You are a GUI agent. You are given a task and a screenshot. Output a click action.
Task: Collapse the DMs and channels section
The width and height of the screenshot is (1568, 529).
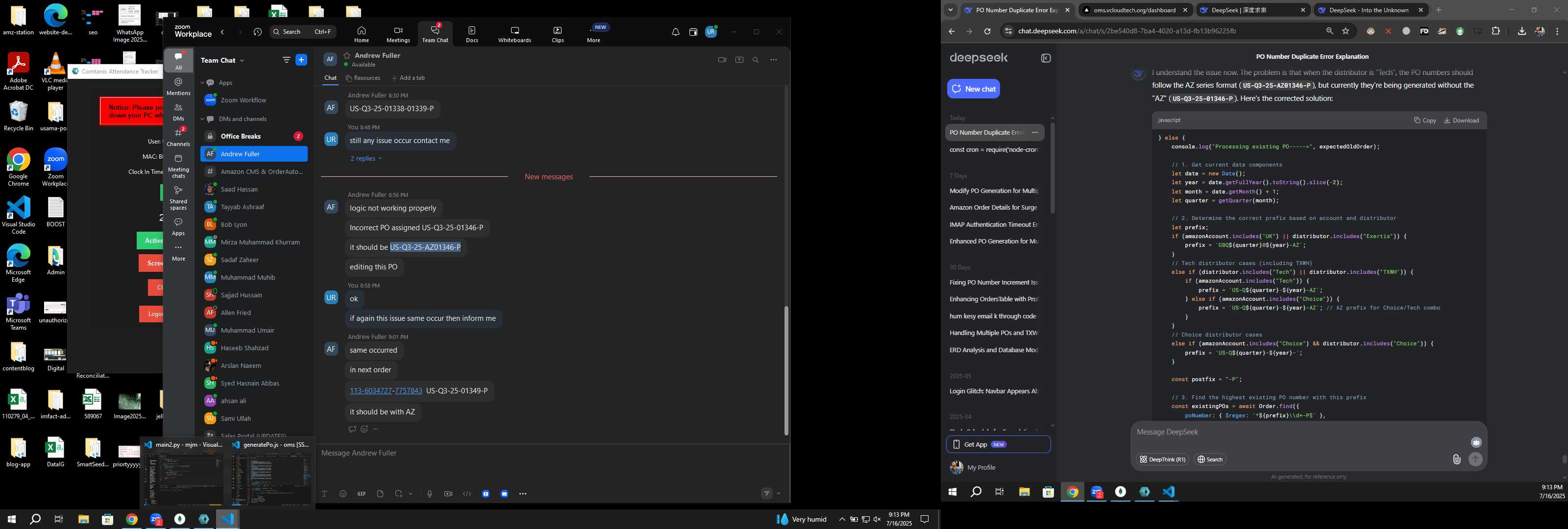[202, 120]
